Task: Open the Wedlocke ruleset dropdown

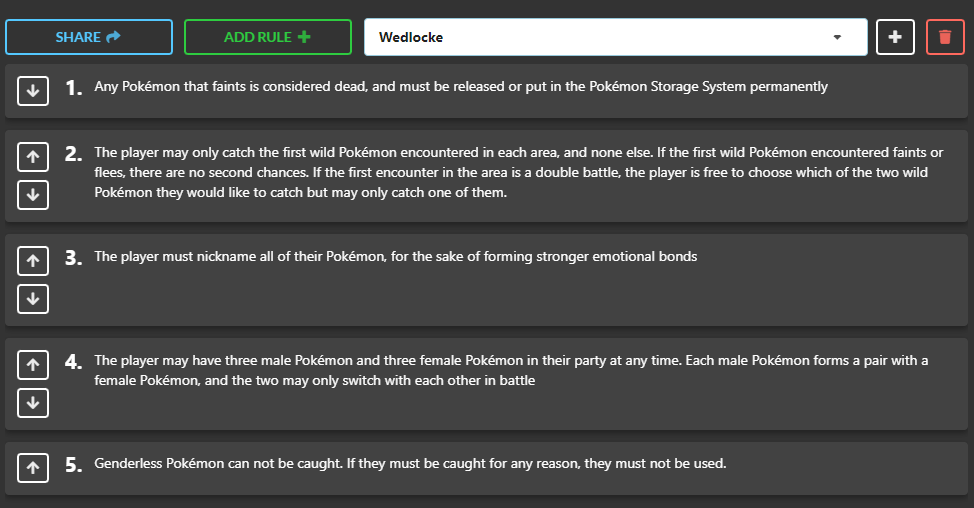Action: coord(616,37)
